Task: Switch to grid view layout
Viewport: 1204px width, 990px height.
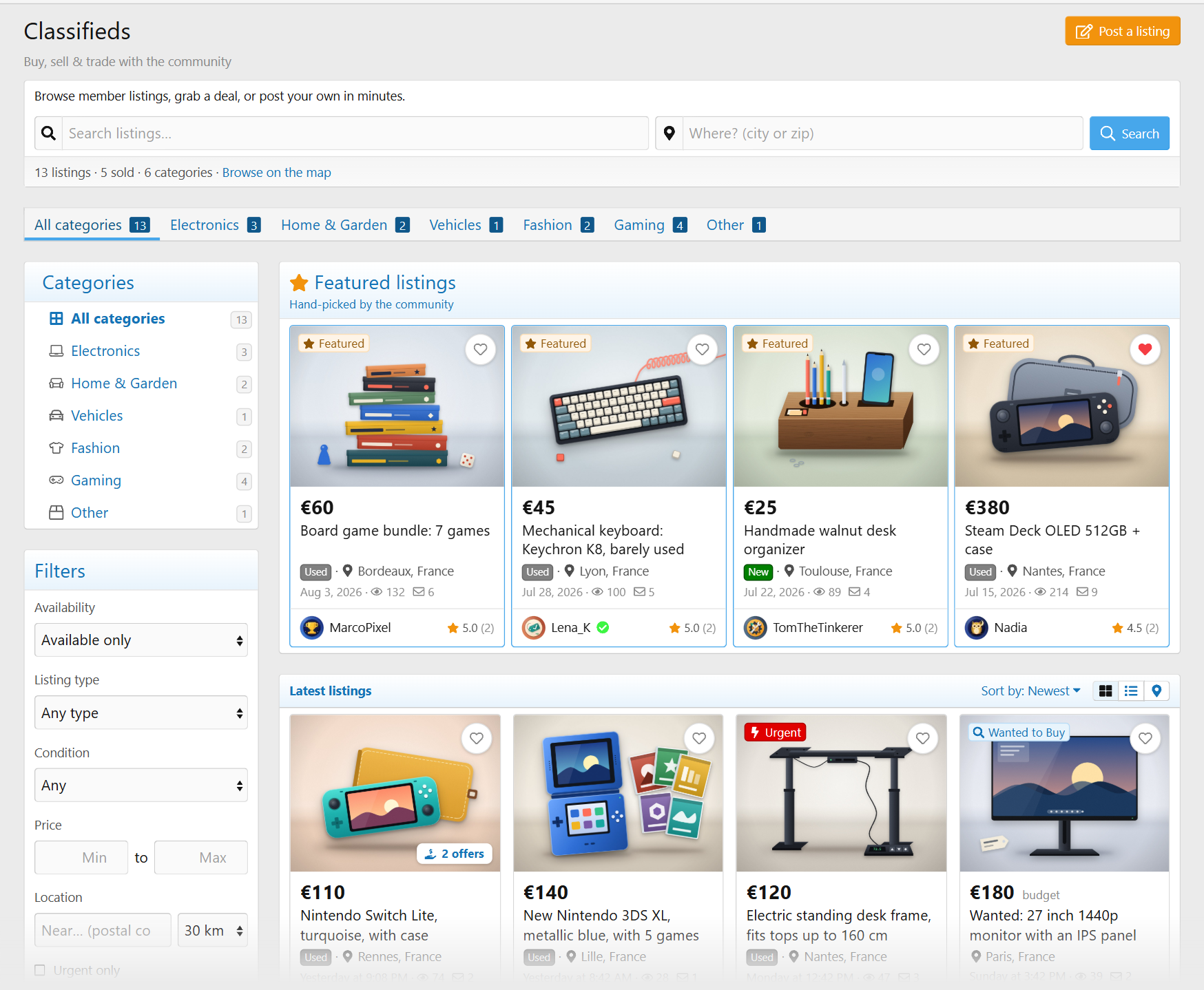Action: pyautogui.click(x=1106, y=691)
